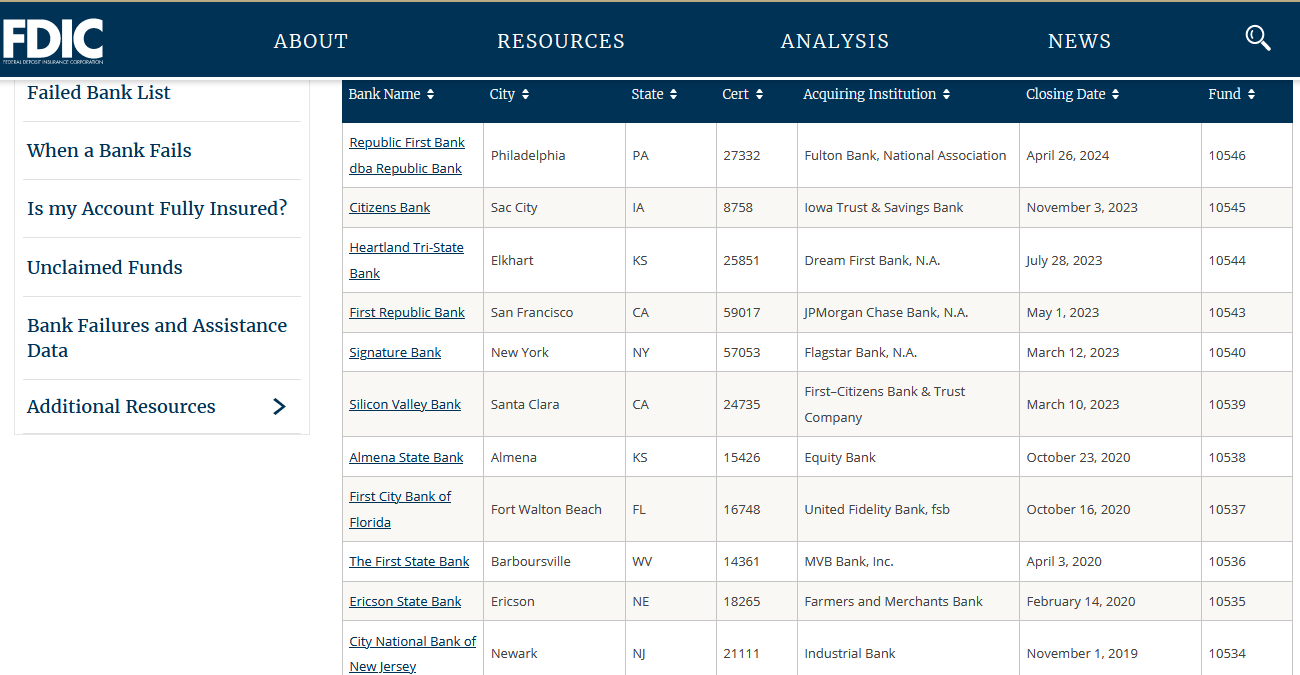The width and height of the screenshot is (1300, 675).
Task: Open Is my Account Fully Insured? link
Action: point(157,209)
